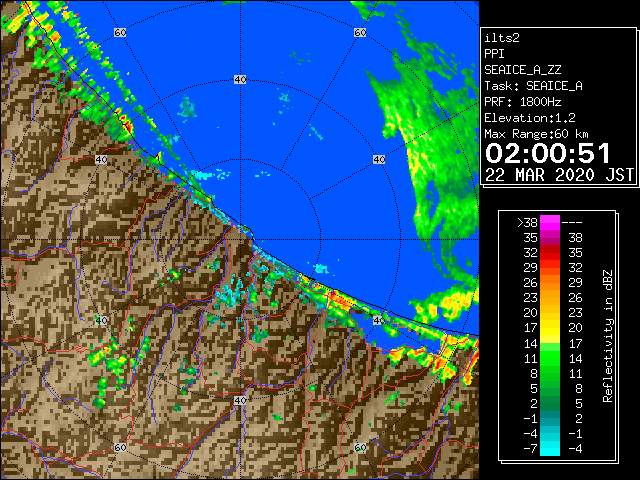640x480 pixels.
Task: Click the "40" range label due south of center
Action: (x=240, y=400)
